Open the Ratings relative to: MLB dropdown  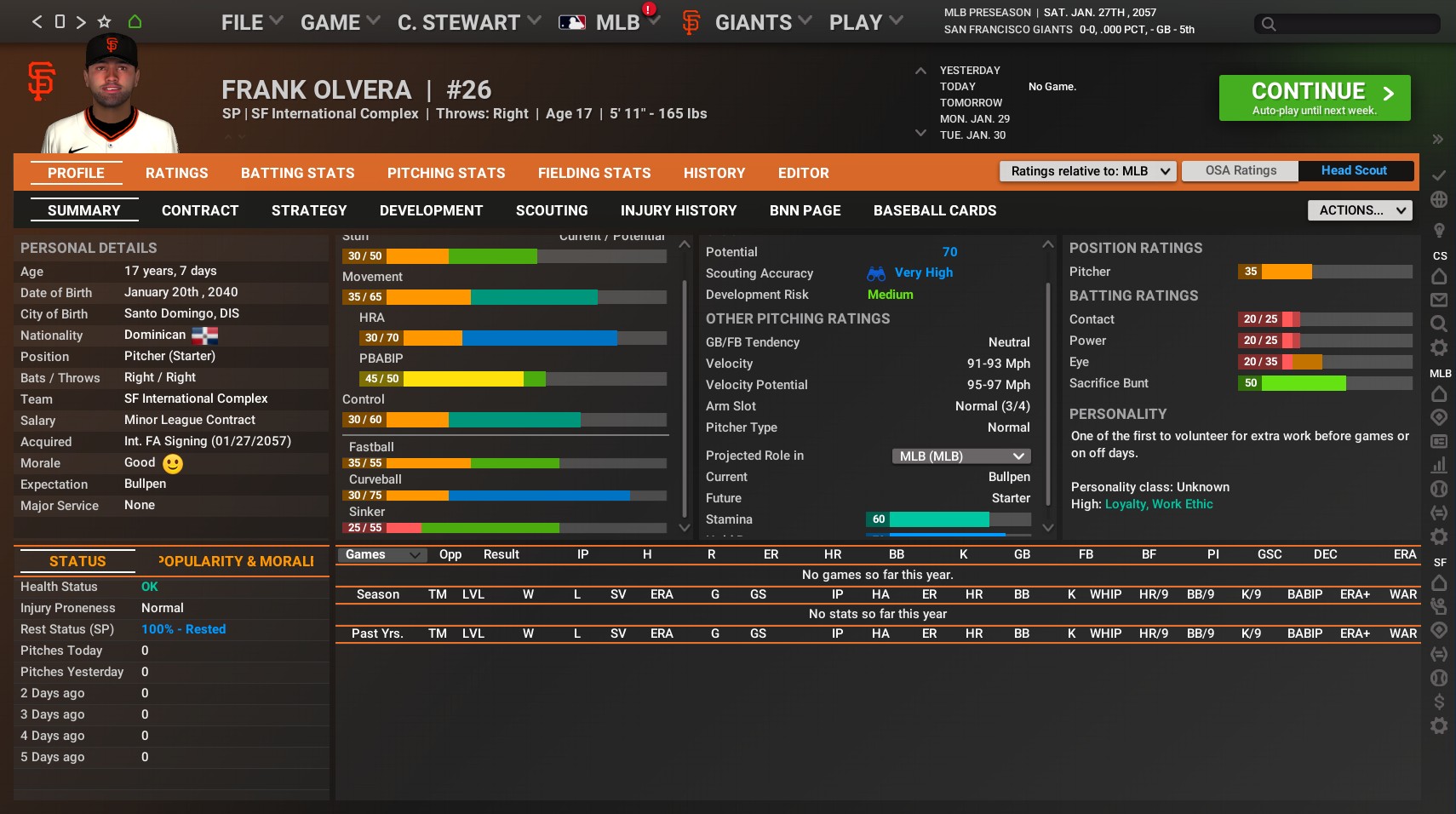pos(1087,171)
